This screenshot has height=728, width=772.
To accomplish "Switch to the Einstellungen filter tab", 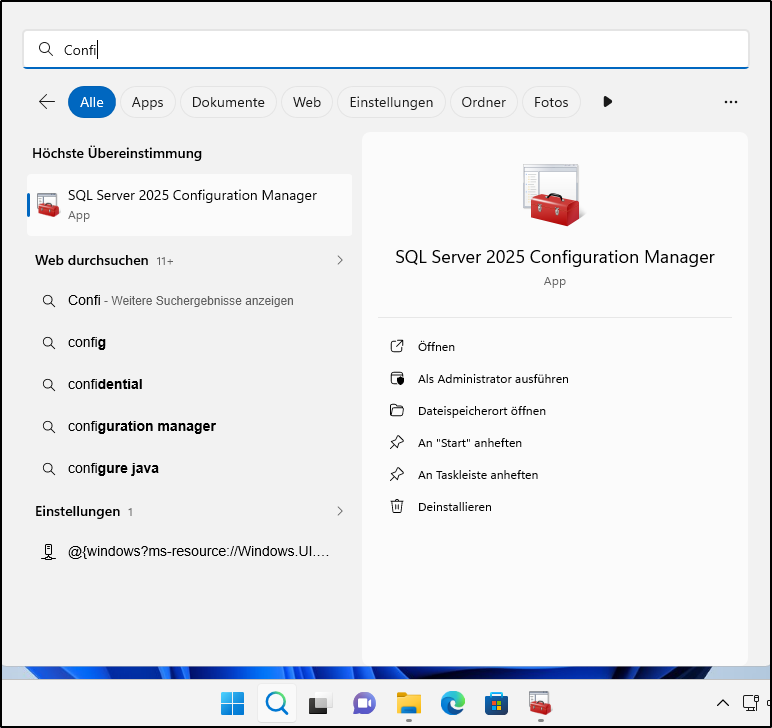I will pos(391,102).
